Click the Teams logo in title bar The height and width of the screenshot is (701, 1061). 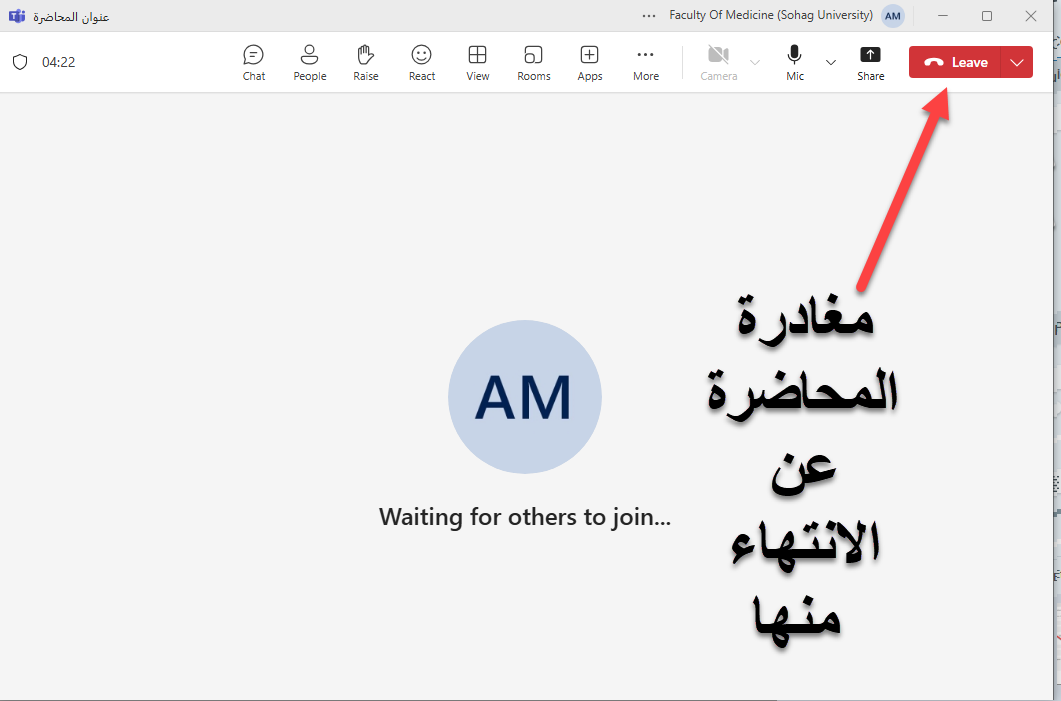[x=17, y=16]
